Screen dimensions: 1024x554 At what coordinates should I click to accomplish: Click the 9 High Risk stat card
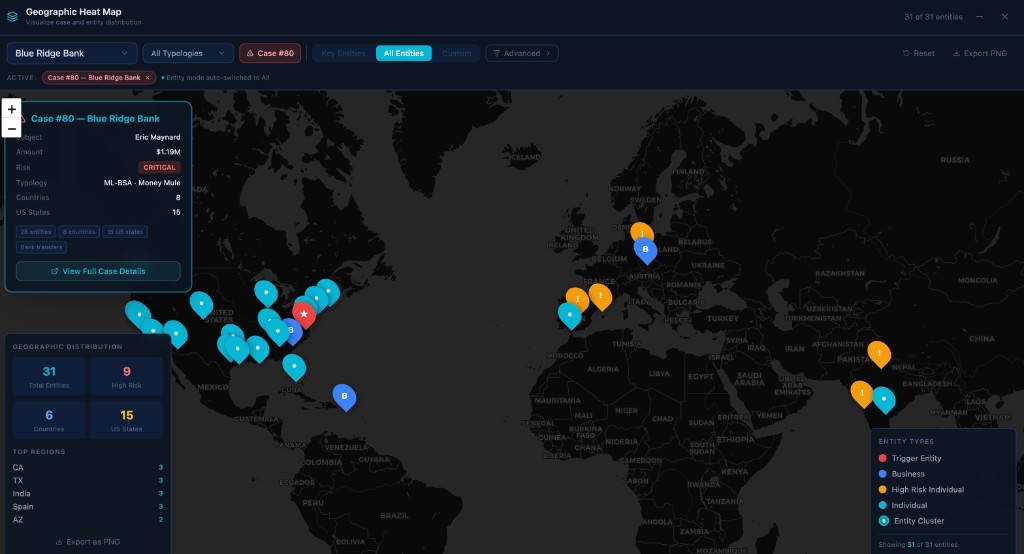click(127, 376)
